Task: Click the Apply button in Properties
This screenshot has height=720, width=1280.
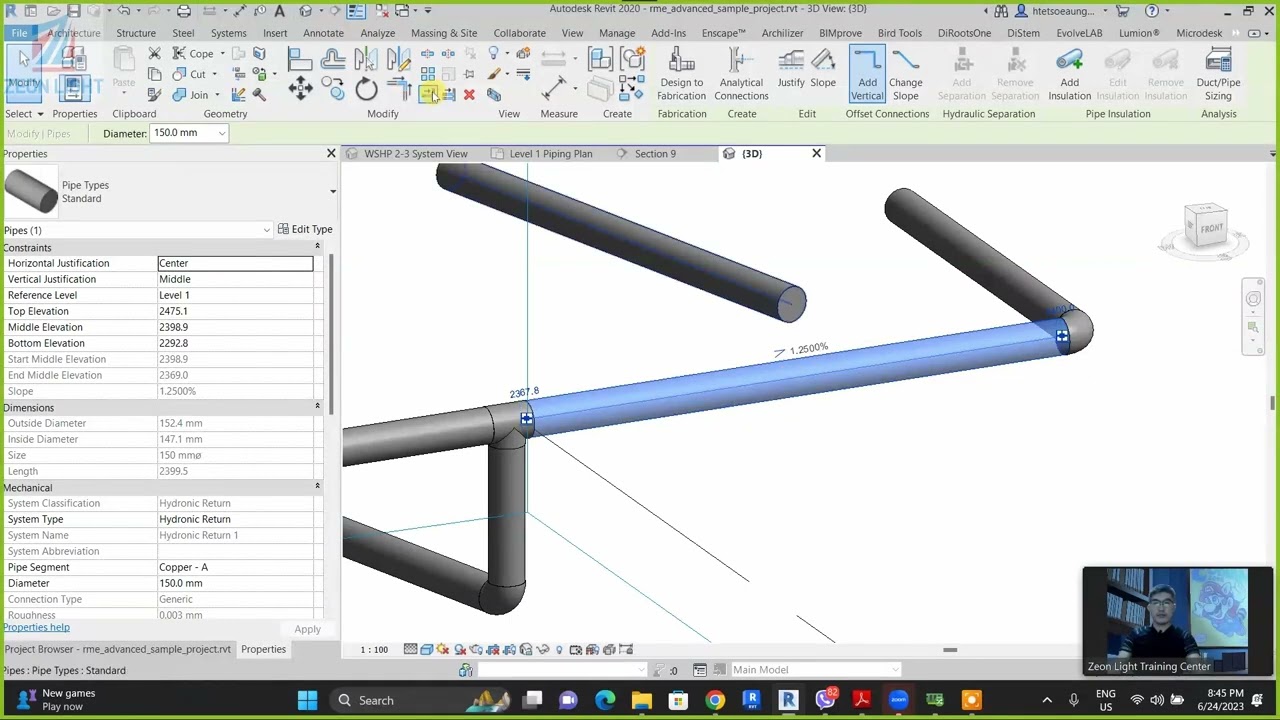Action: (x=307, y=630)
